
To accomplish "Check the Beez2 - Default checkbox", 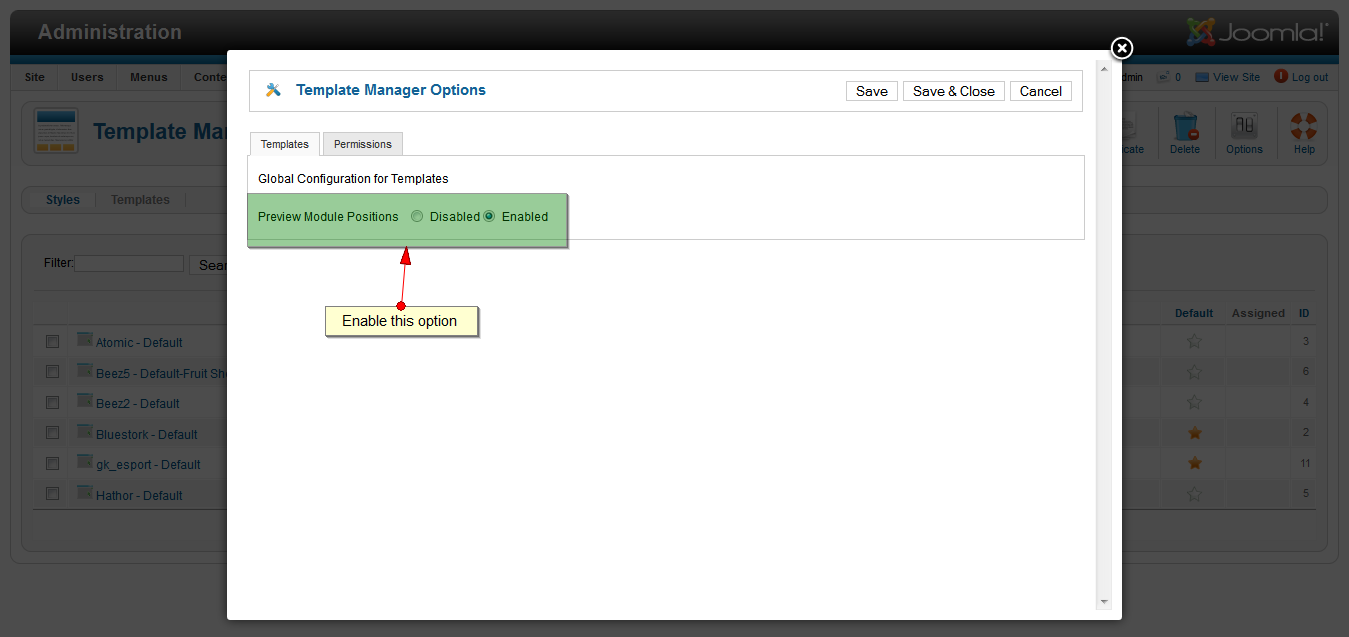I will (x=52, y=402).
